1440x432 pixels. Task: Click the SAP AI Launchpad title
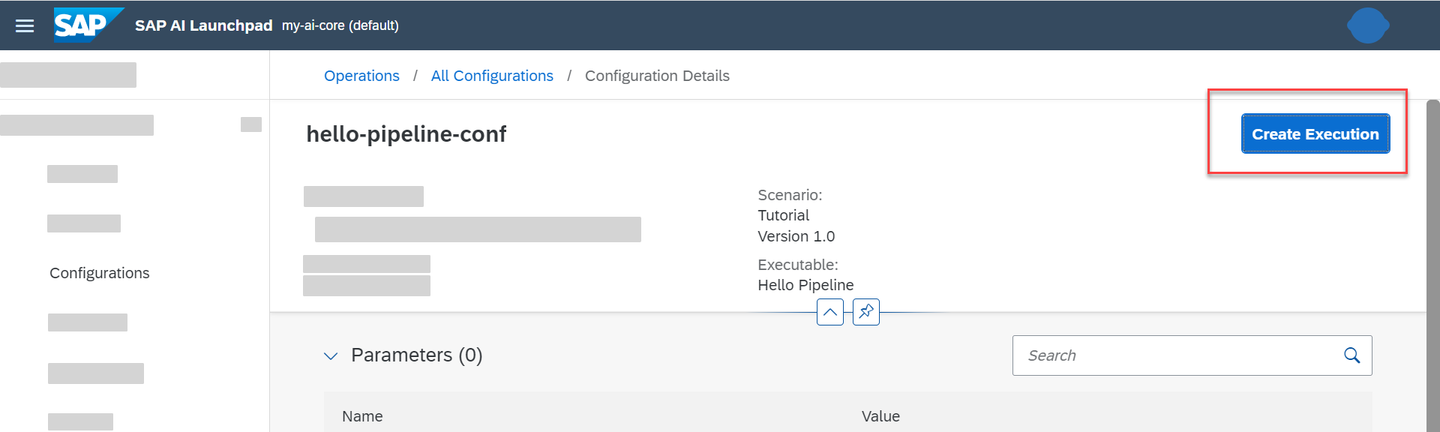(204, 25)
